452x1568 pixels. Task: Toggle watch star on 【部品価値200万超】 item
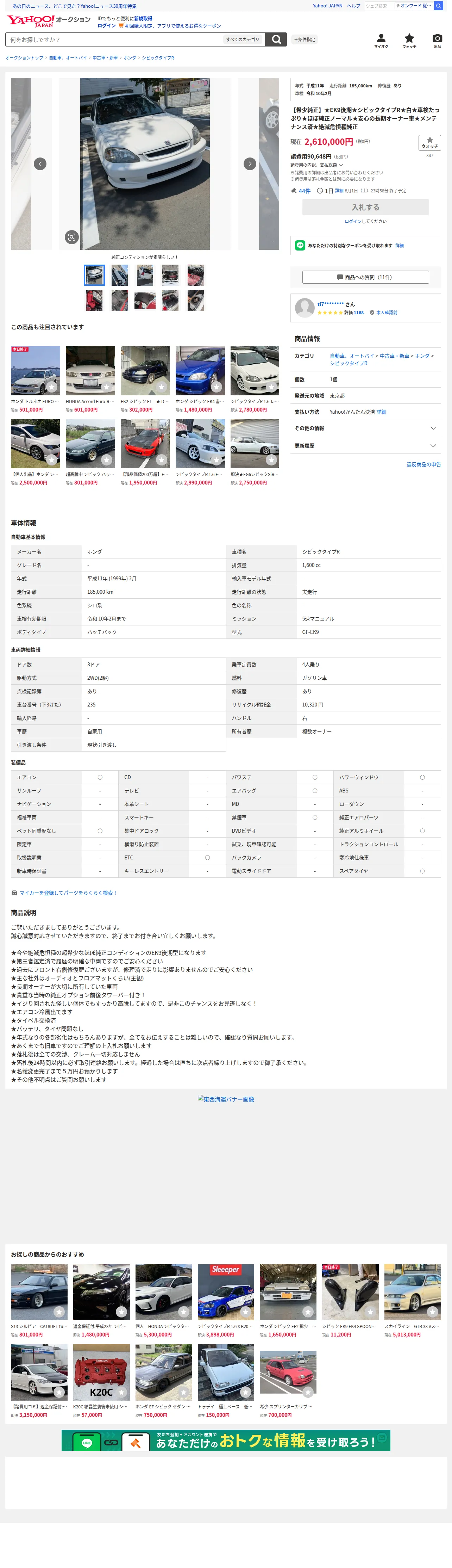coord(162,460)
